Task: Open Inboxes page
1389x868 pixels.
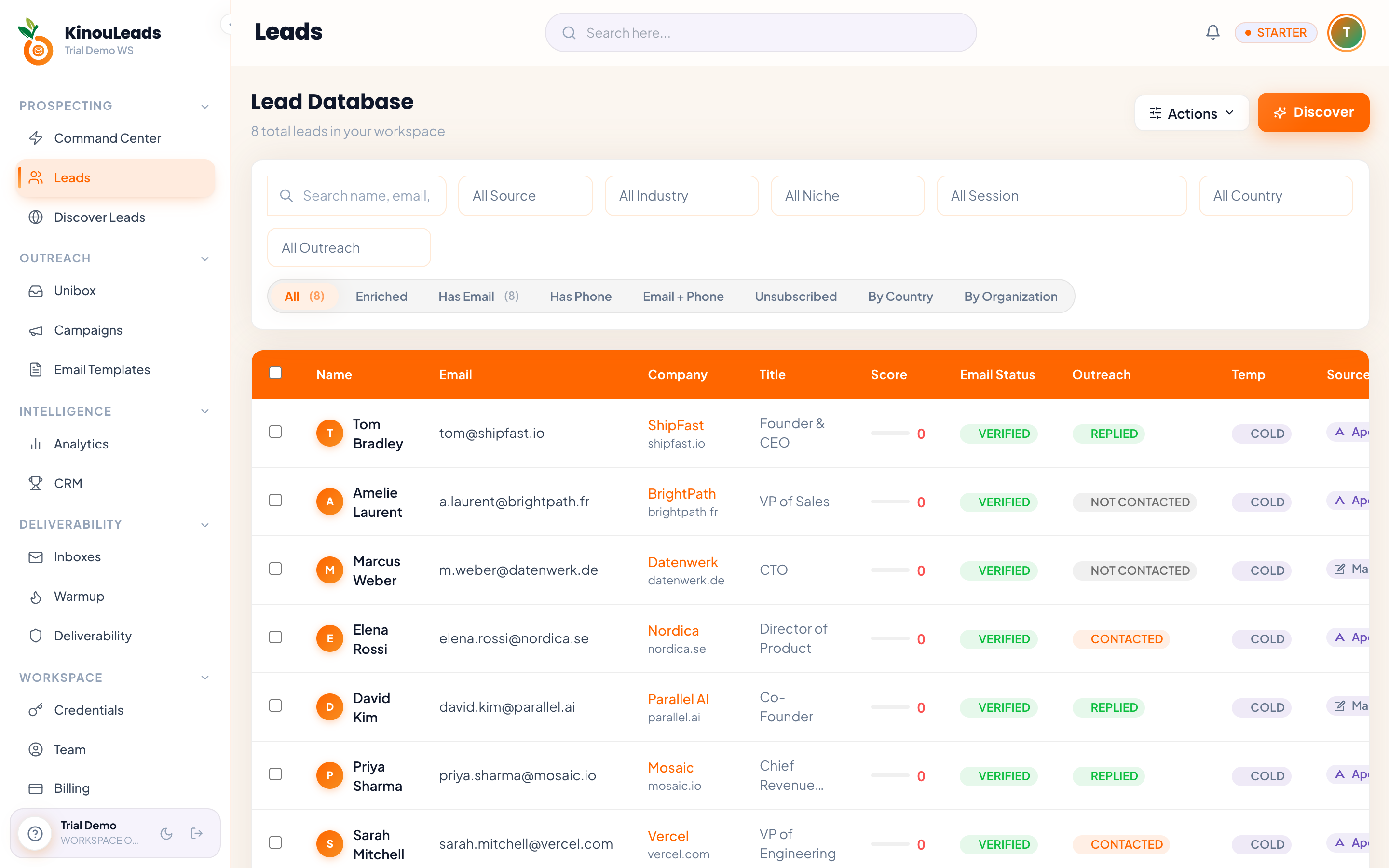Action: coord(115,557)
